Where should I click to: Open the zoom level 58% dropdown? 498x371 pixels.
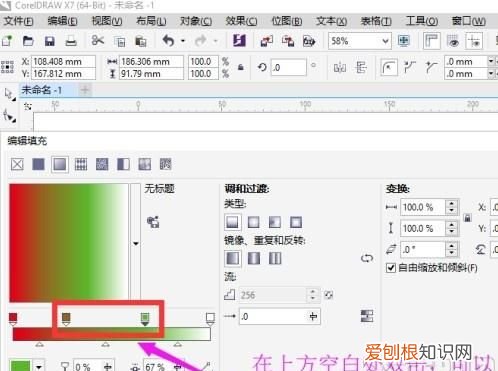(385, 41)
